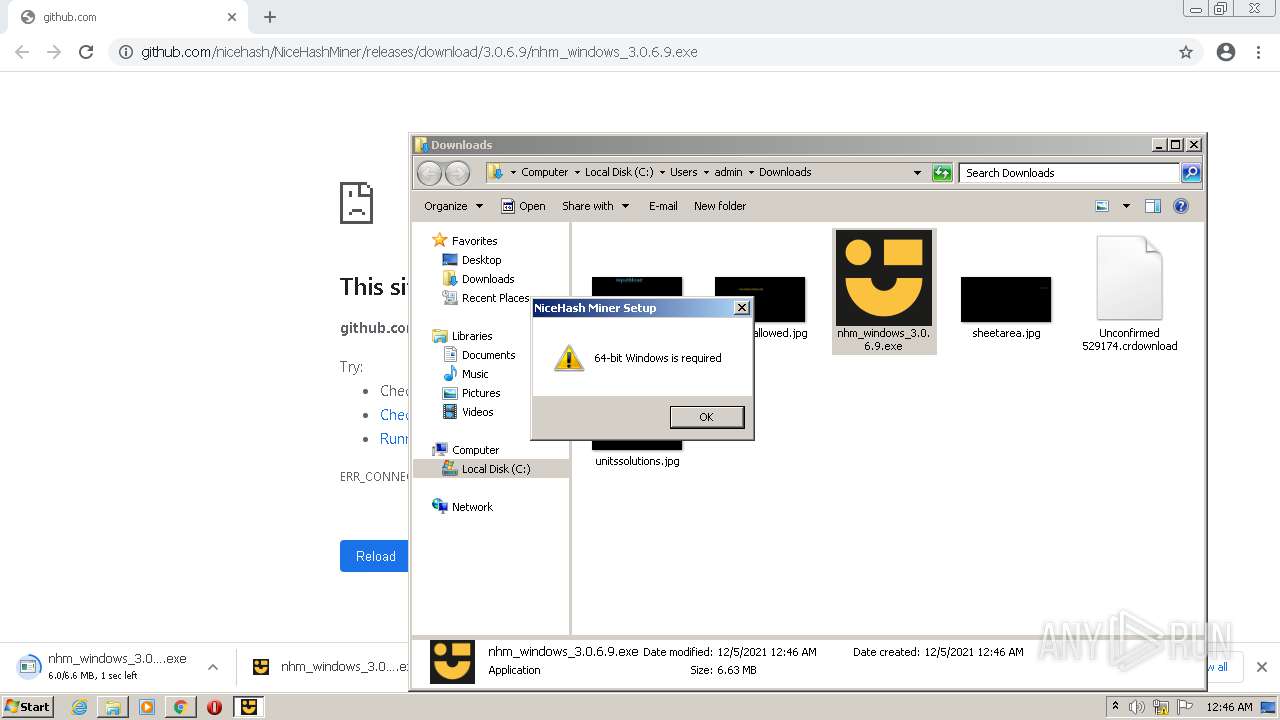
Task: Open Pictures library in sidebar
Action: tap(481, 393)
